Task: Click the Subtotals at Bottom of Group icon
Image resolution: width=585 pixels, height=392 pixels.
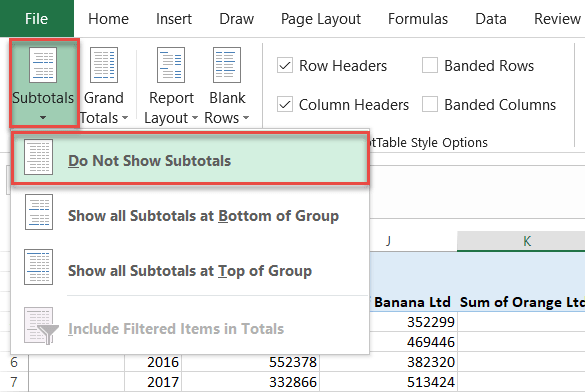Action: coord(39,212)
